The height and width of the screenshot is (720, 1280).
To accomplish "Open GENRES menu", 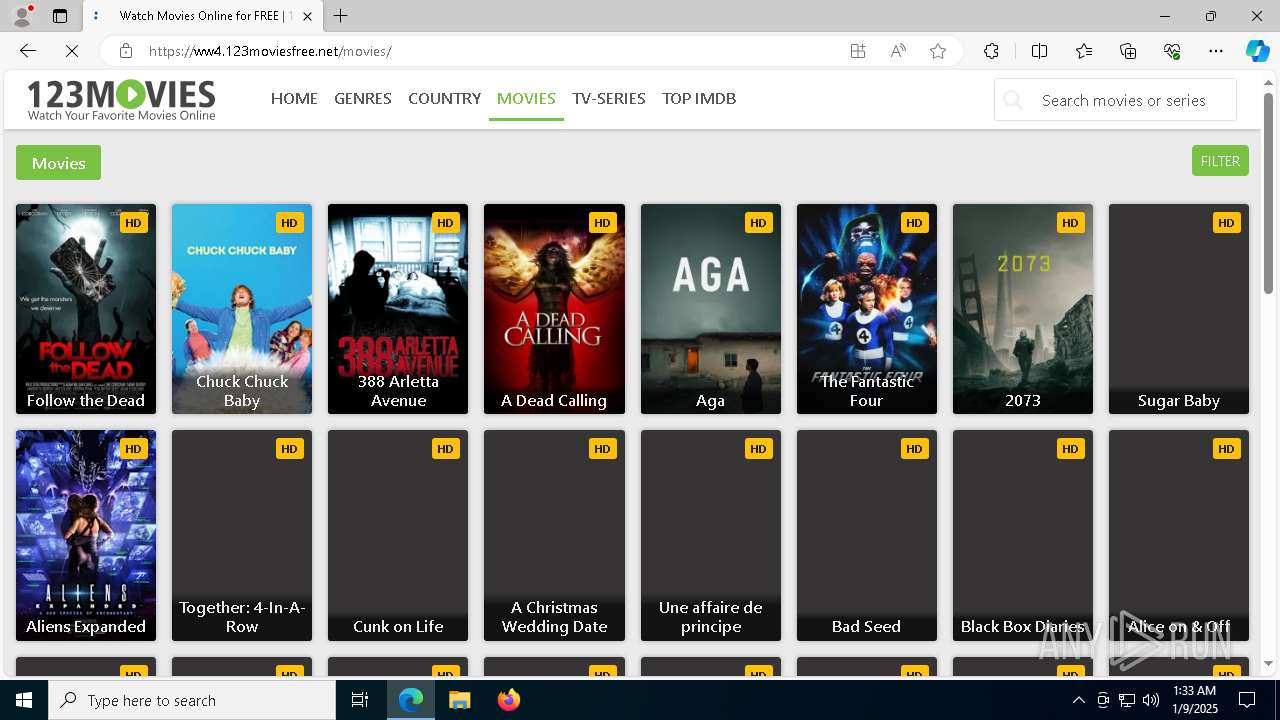I will (363, 98).
